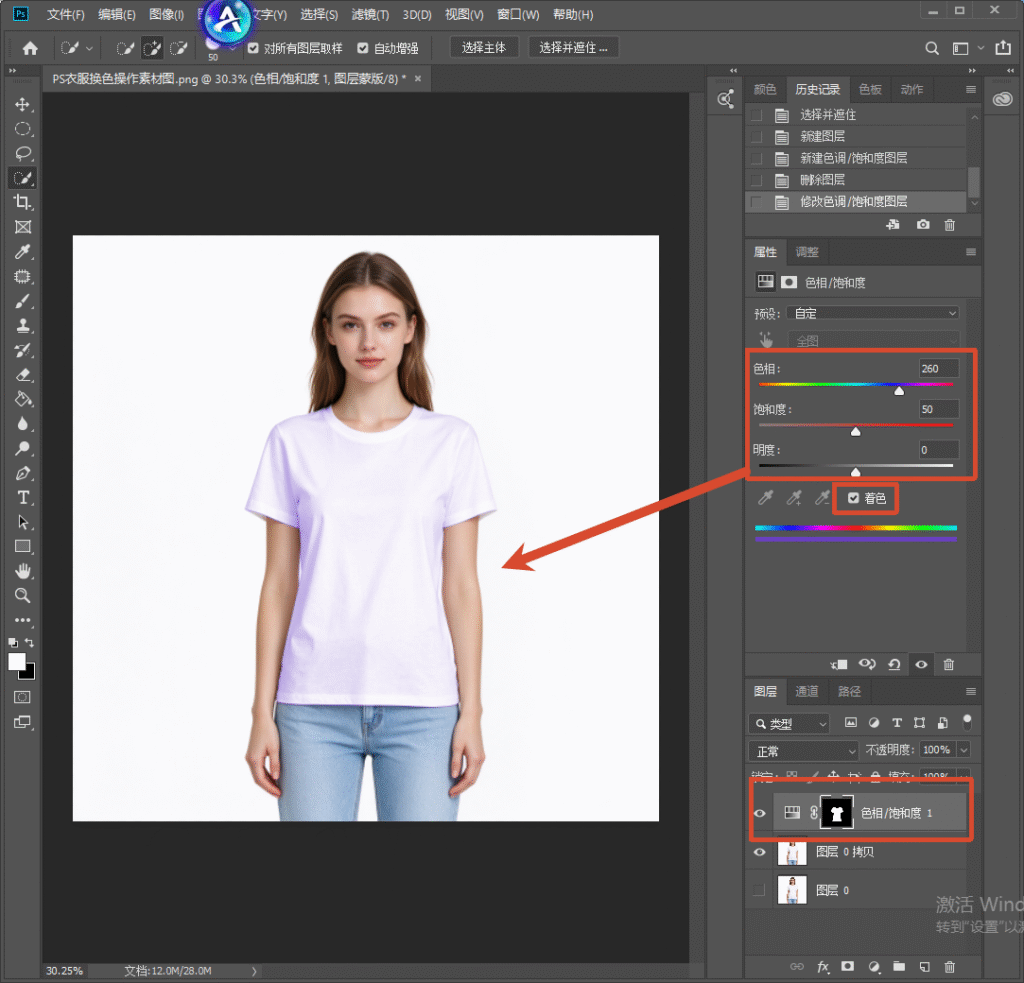1024x983 pixels.
Task: Open the 滤镜(T) menu
Action: point(370,14)
